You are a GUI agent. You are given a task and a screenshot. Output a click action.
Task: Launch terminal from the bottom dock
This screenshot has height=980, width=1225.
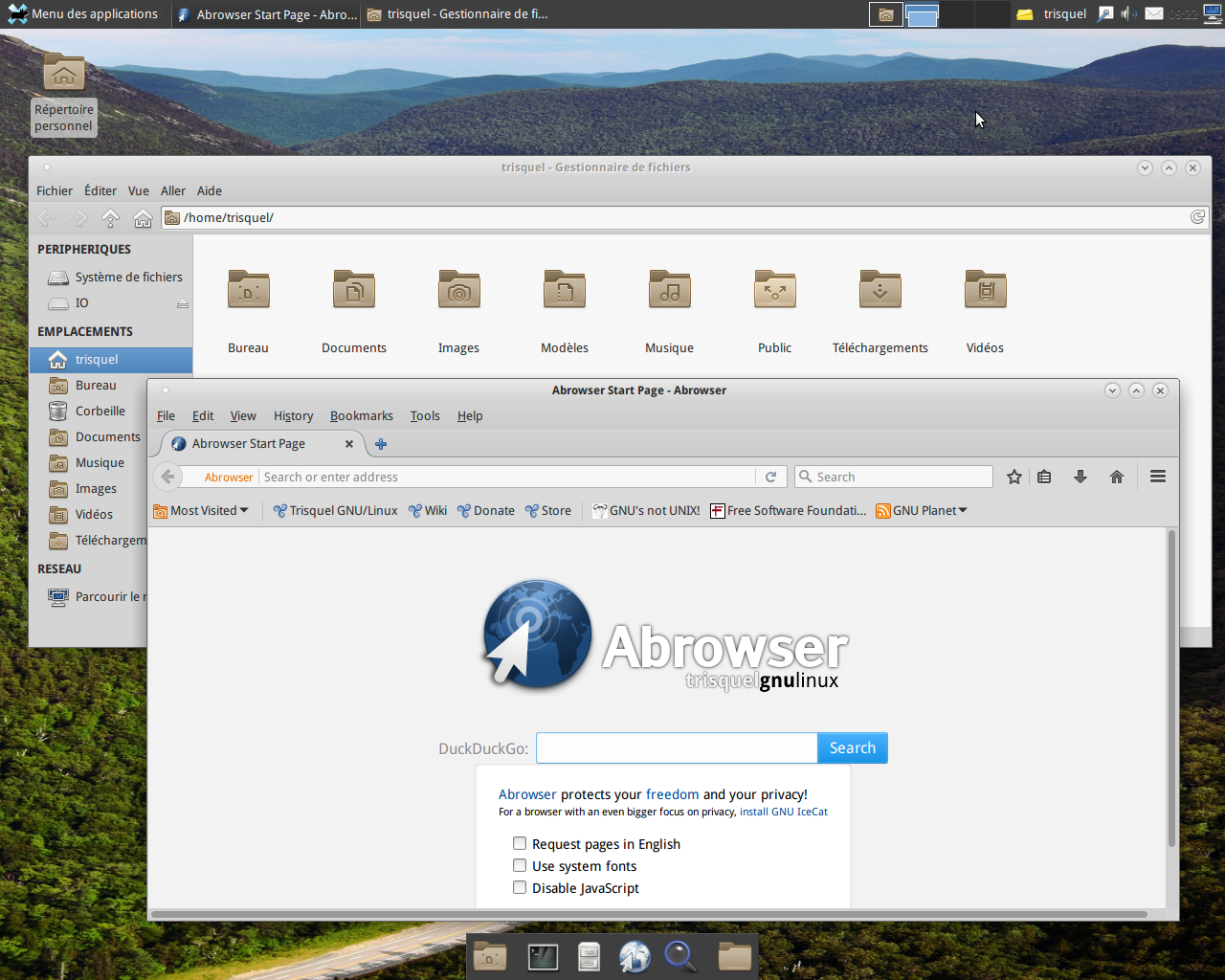(543, 956)
